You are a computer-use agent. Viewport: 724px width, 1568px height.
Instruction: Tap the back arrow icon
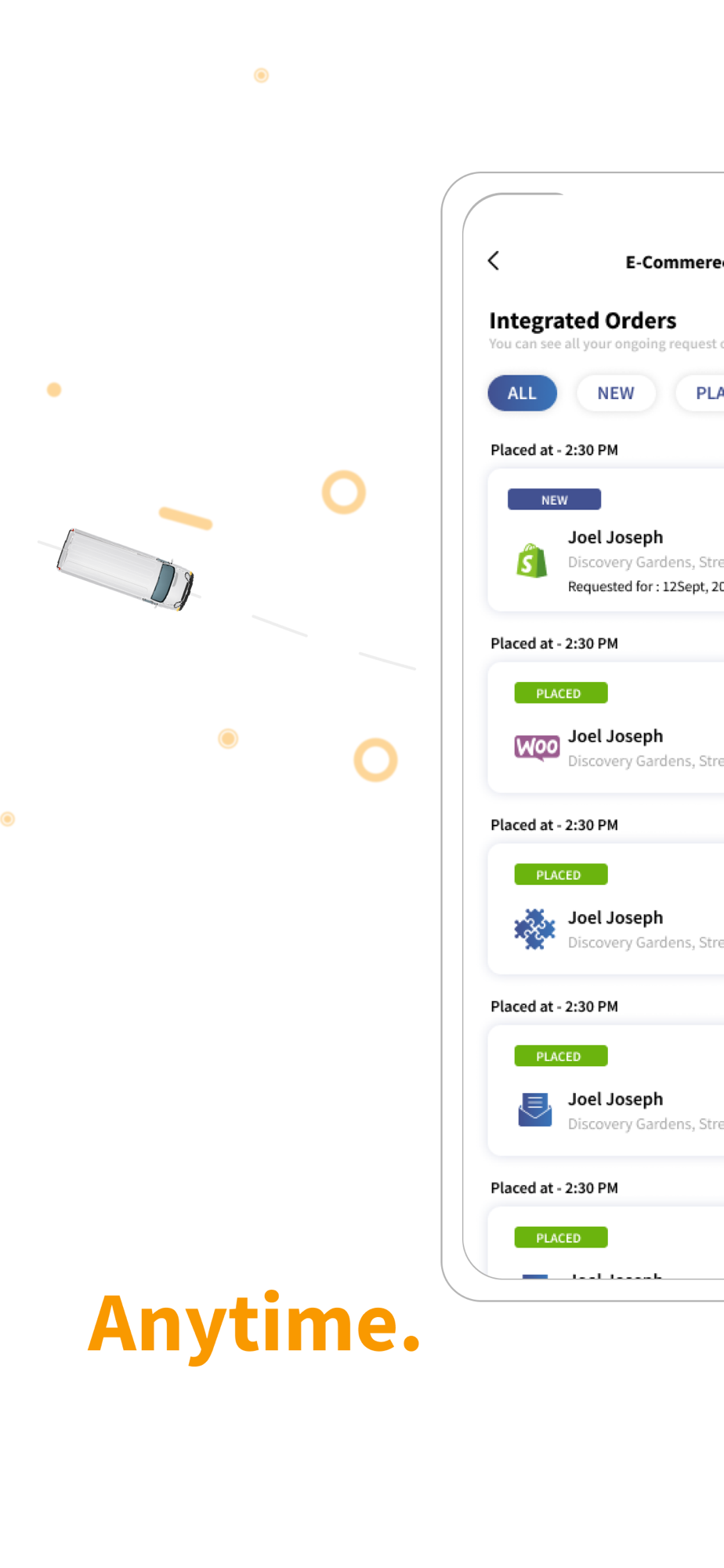click(x=494, y=261)
